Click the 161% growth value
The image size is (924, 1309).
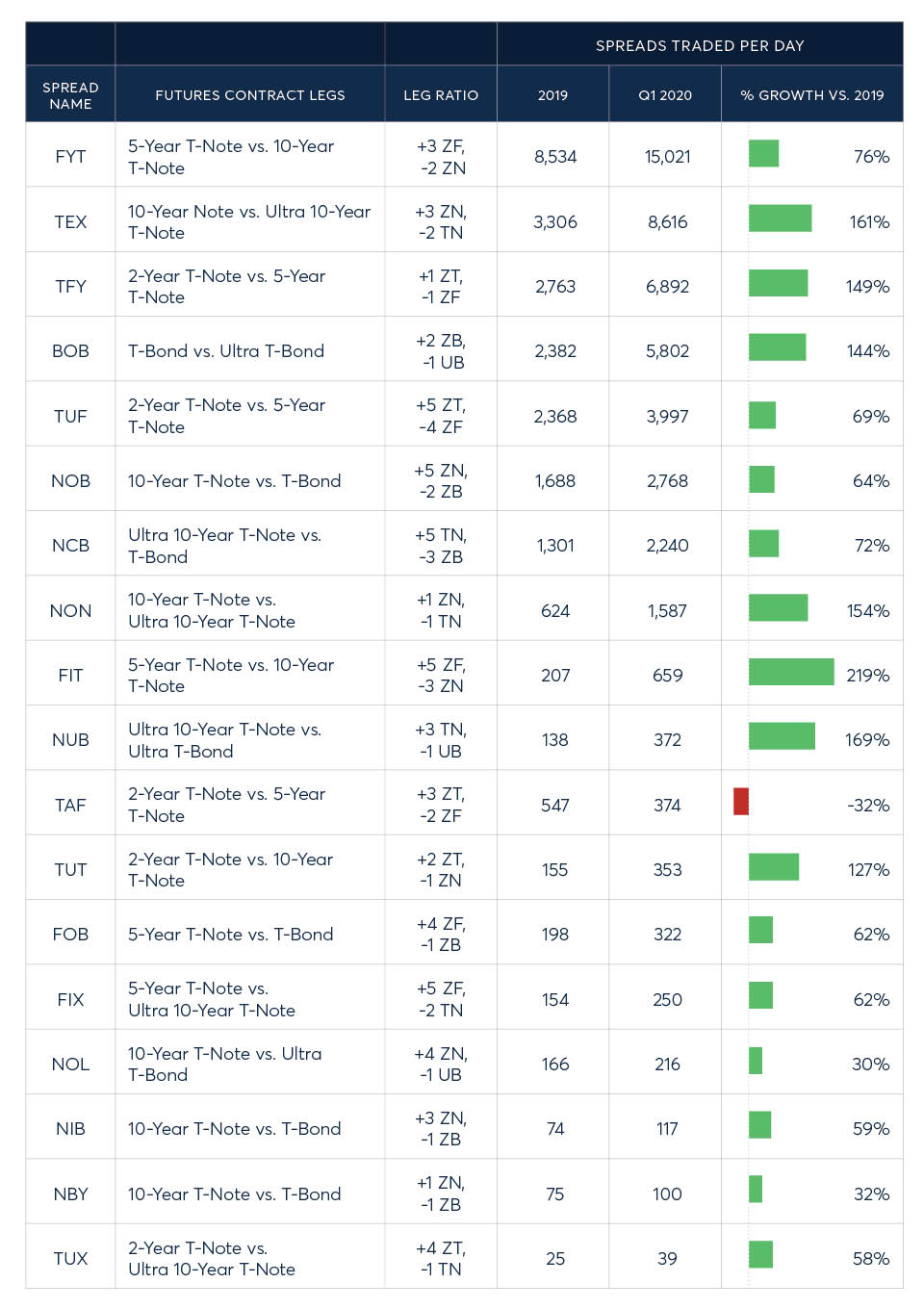point(869,222)
